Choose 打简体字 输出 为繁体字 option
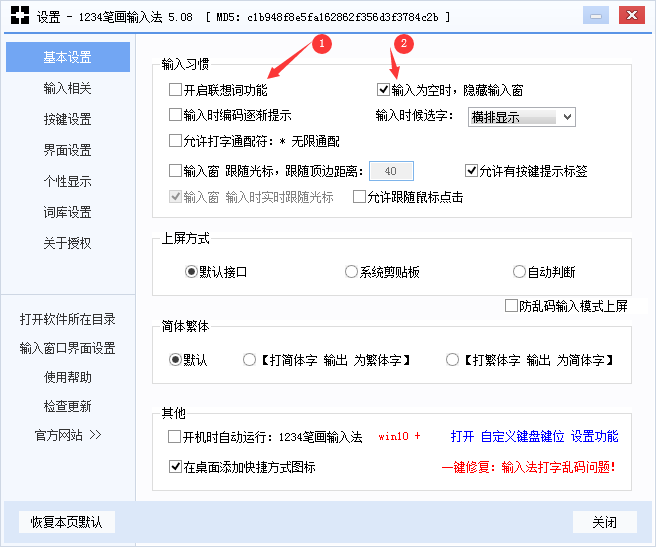This screenshot has height=547, width=656. [249, 360]
